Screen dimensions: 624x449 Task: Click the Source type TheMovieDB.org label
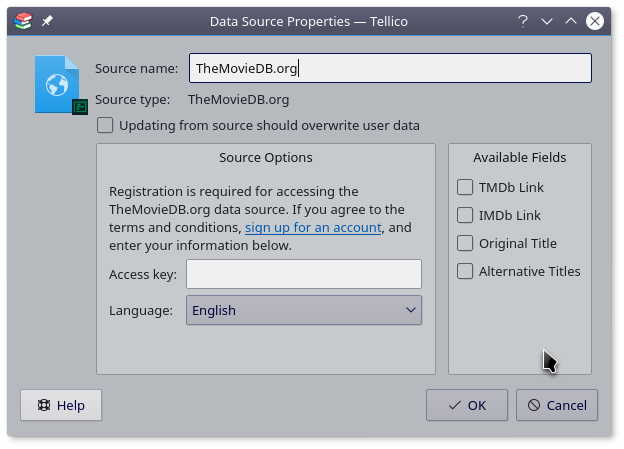(x=238, y=99)
